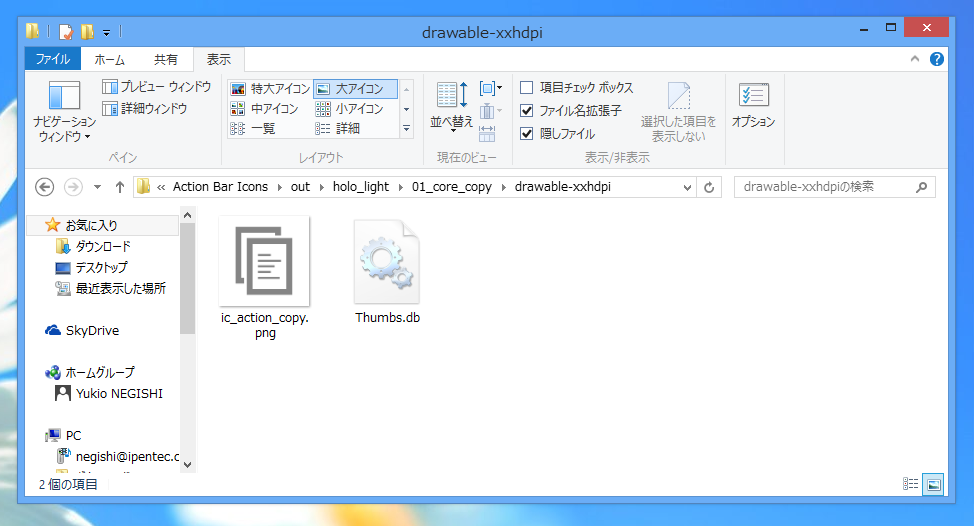Select List (一覧) layout
Screen dimensions: 974x526
253,129
